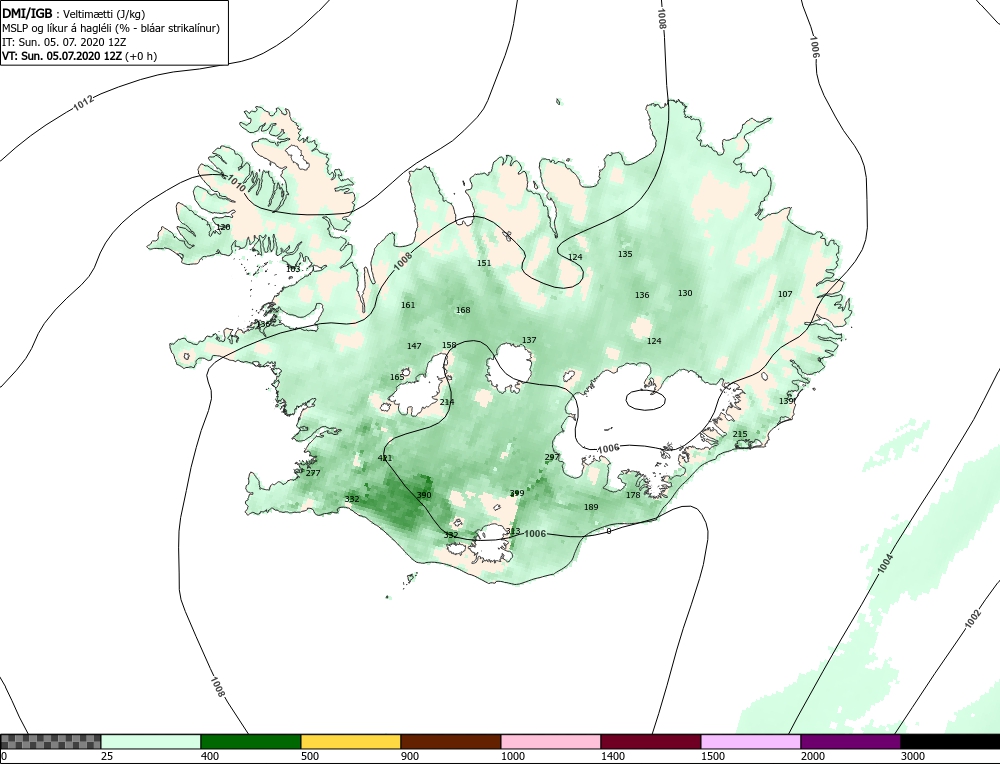Click the light green 25–400 legend swatch
Image resolution: width=1000 pixels, height=764 pixels.
(x=151, y=741)
